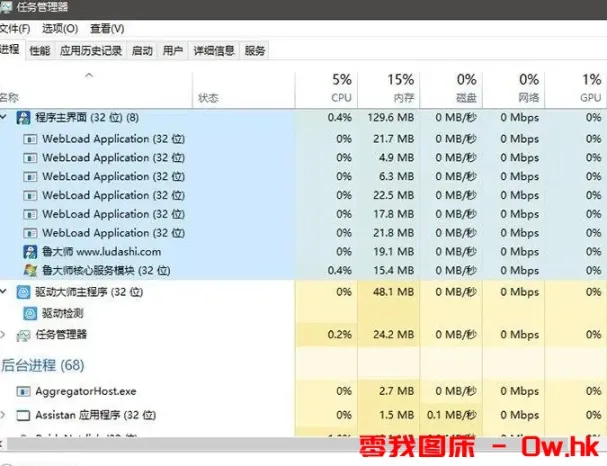Sort processes by the 内存 column header
Image resolution: width=607 pixels, height=466 pixels.
pyautogui.click(x=402, y=88)
